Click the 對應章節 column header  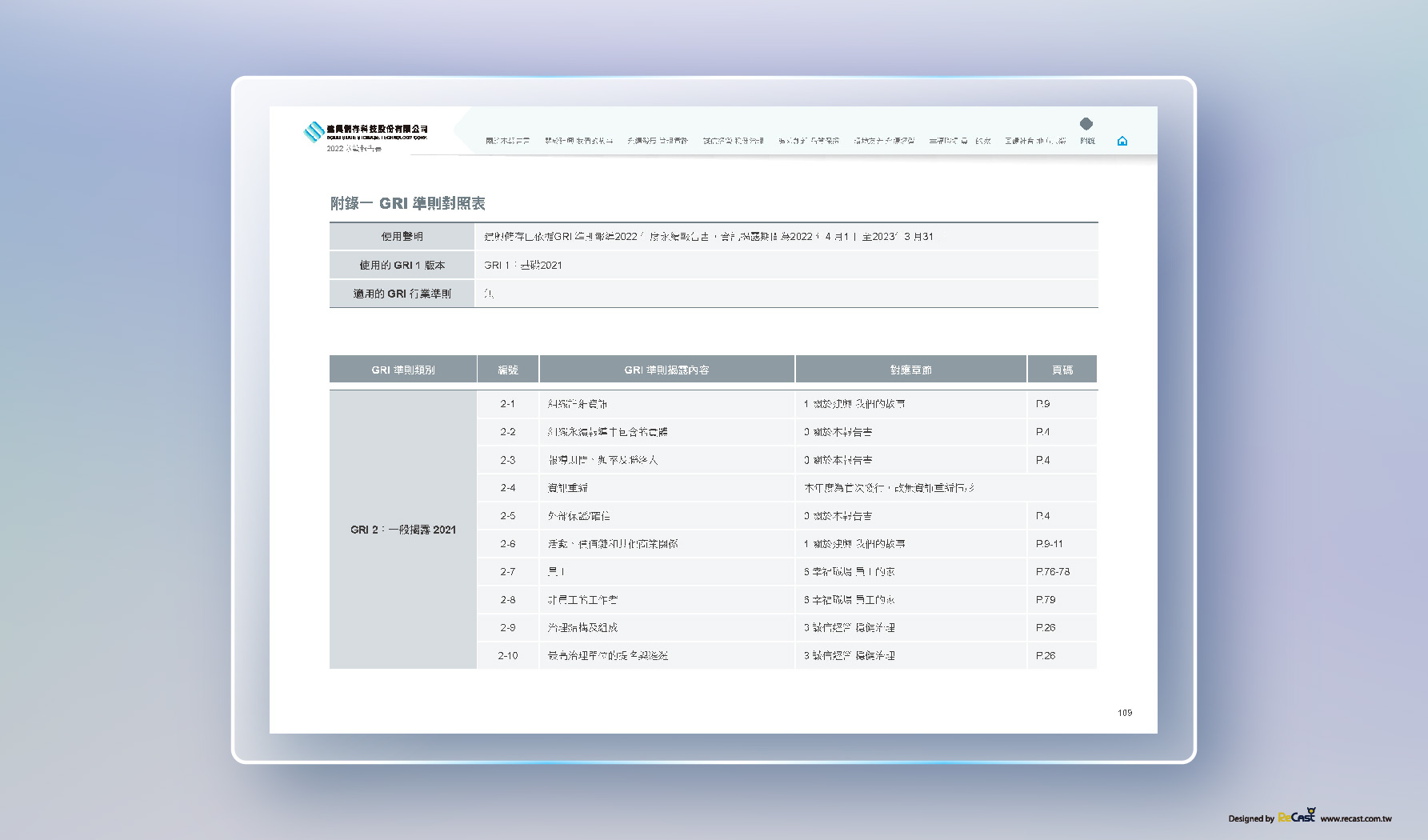[x=911, y=370]
